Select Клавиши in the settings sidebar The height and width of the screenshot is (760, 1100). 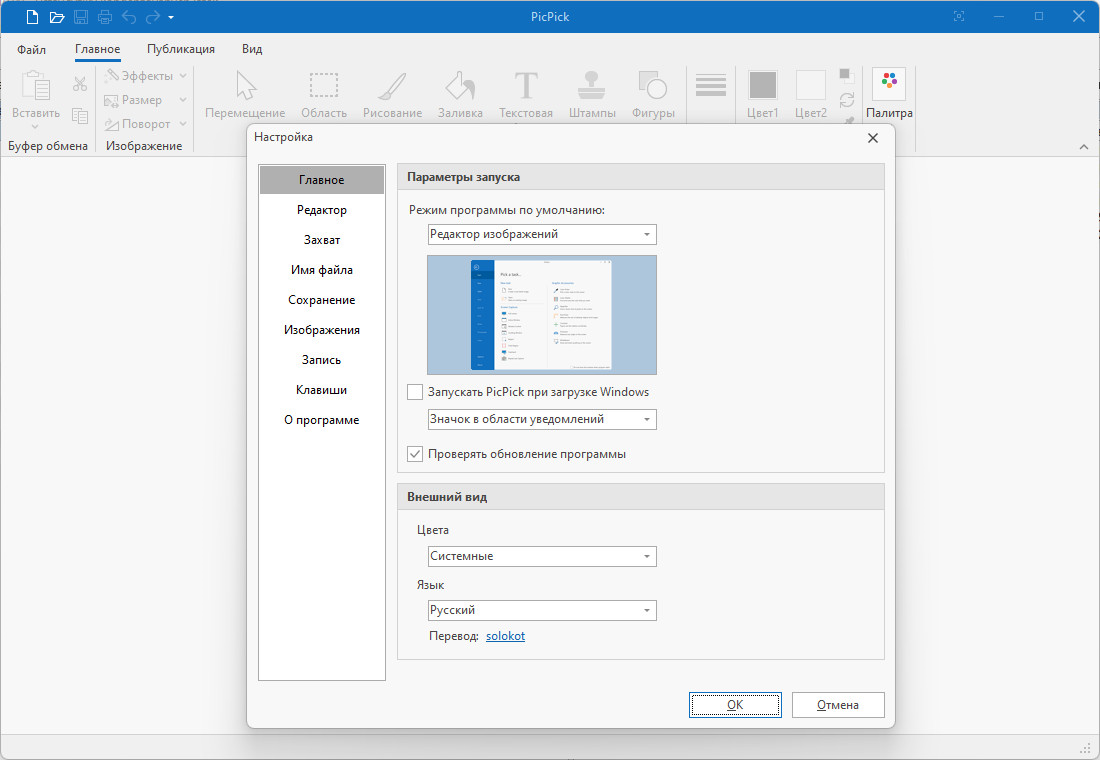point(322,390)
